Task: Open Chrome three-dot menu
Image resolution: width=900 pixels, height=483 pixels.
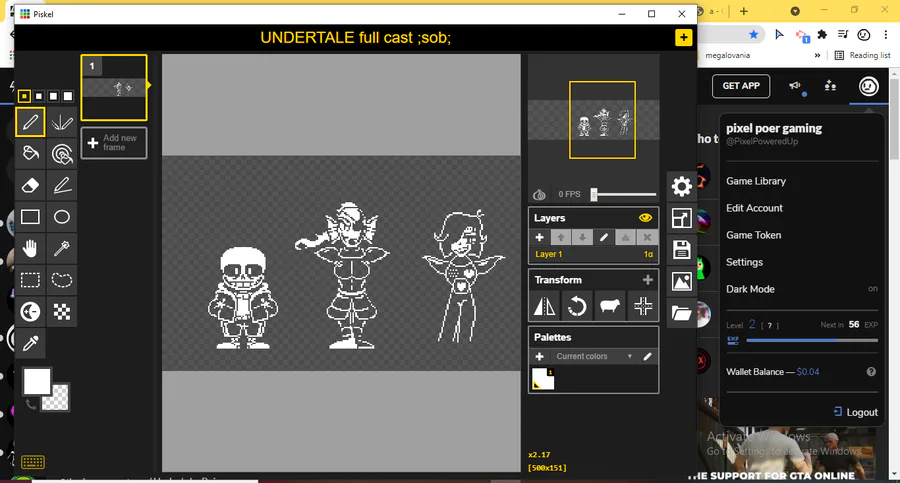Action: [x=886, y=34]
